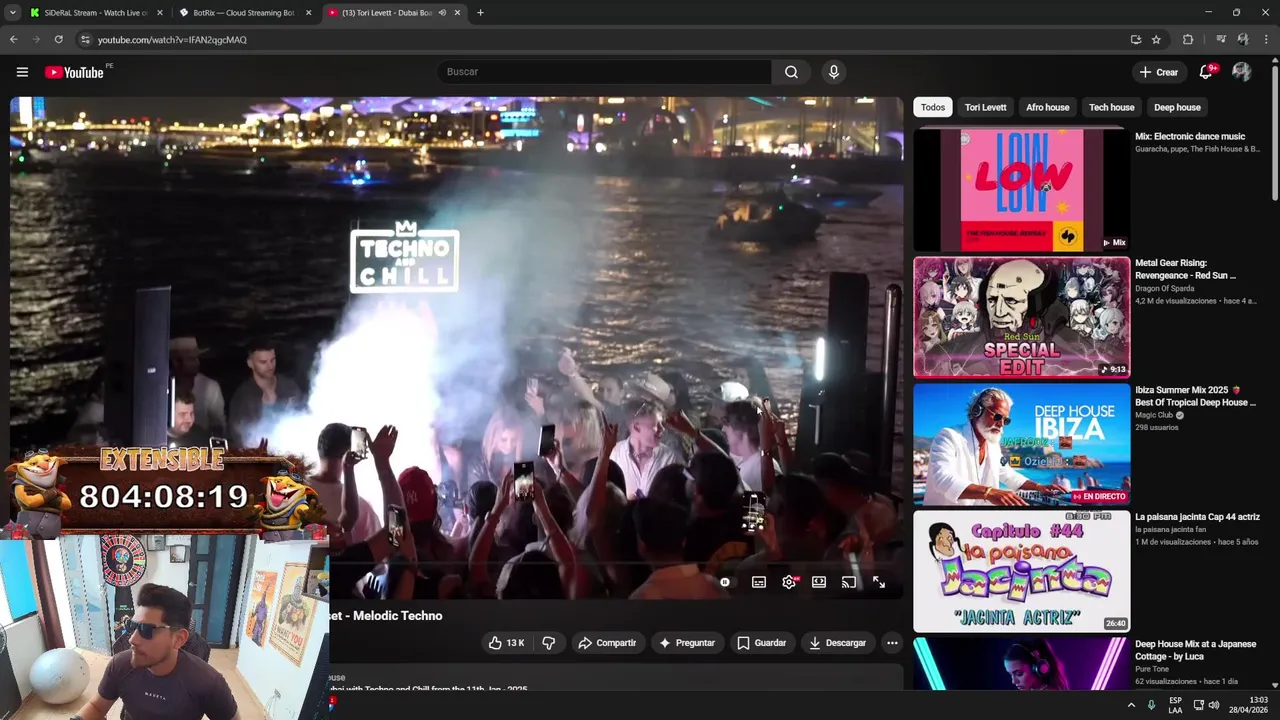The image size is (1280, 720).
Task: Select the Tech house filter chip
Action: 1112,107
